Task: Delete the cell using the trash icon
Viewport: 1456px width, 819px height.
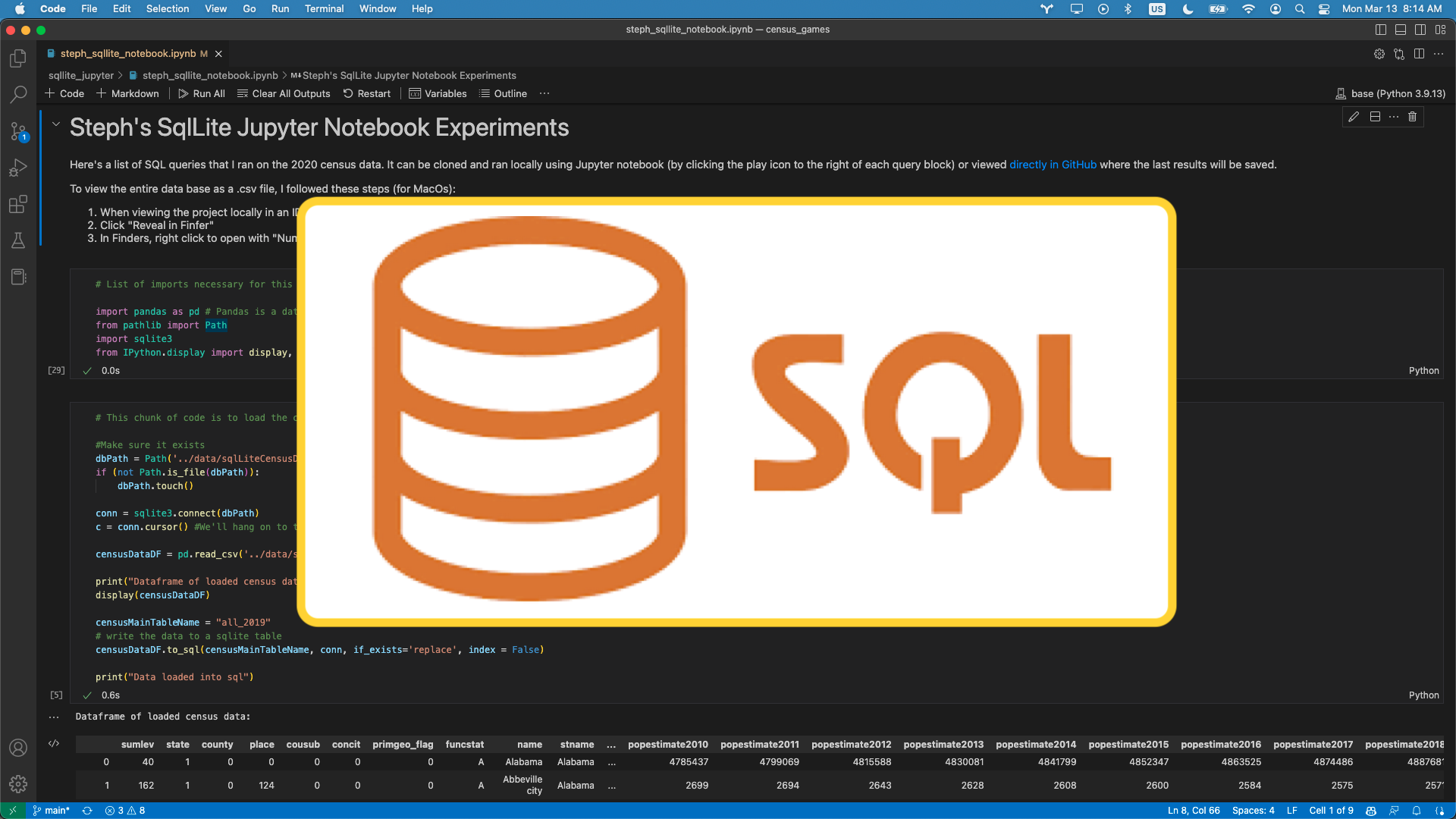Action: click(1413, 116)
